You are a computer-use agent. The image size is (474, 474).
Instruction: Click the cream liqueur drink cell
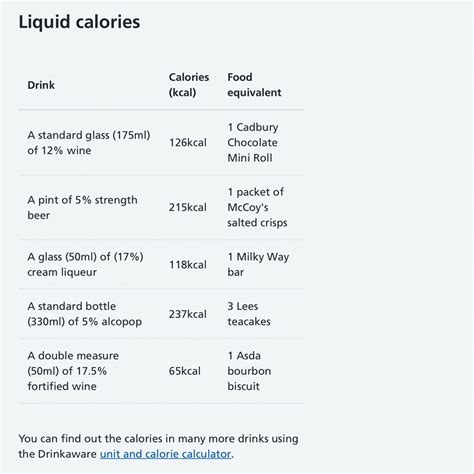click(x=85, y=264)
